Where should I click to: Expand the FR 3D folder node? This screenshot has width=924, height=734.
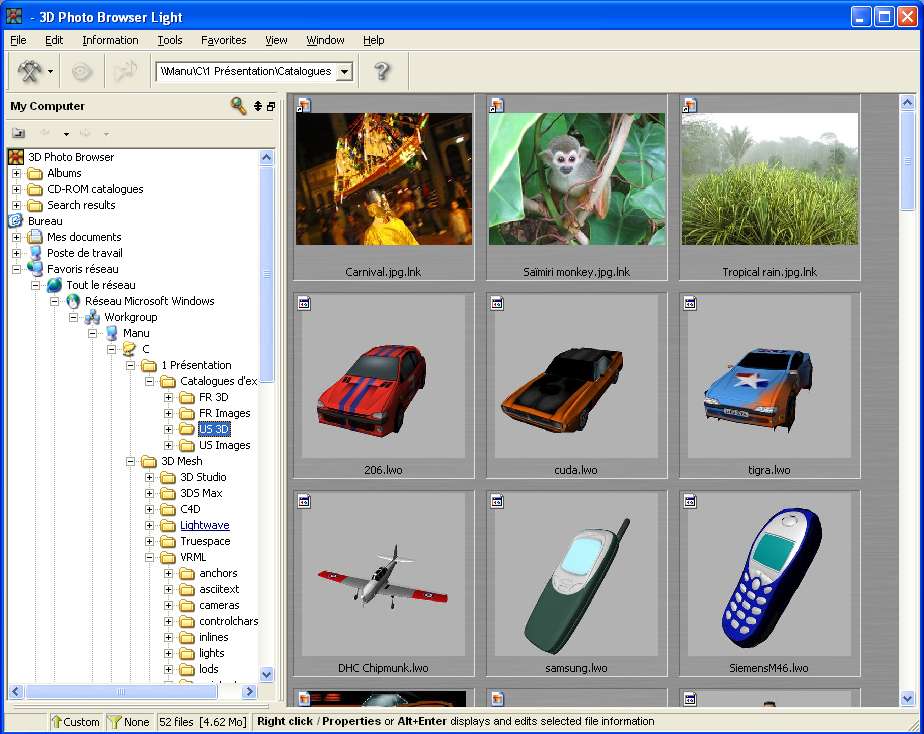pyautogui.click(x=169, y=397)
